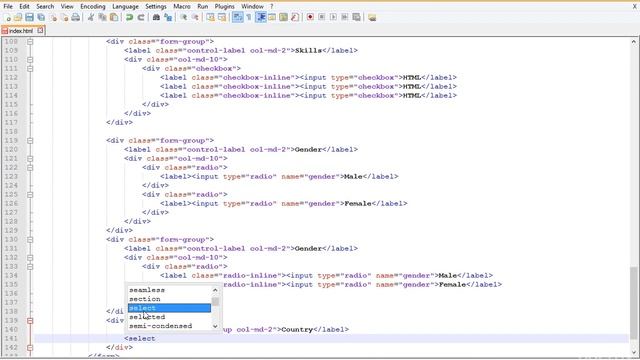The height and width of the screenshot is (360, 640).
Task: Save the file using the Save icon
Action: click(x=29, y=18)
